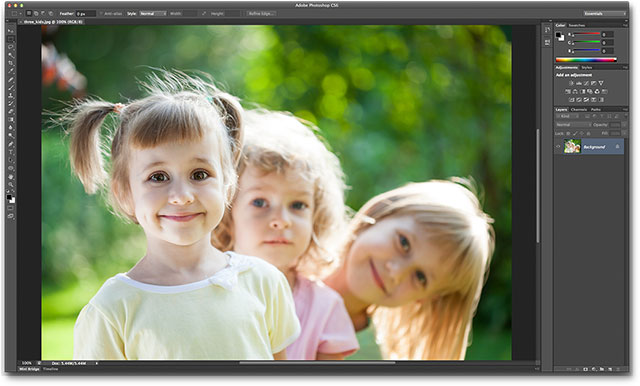Open the Essentials workspace dropdown
The width and height of the screenshot is (640, 386).
[x=604, y=13]
